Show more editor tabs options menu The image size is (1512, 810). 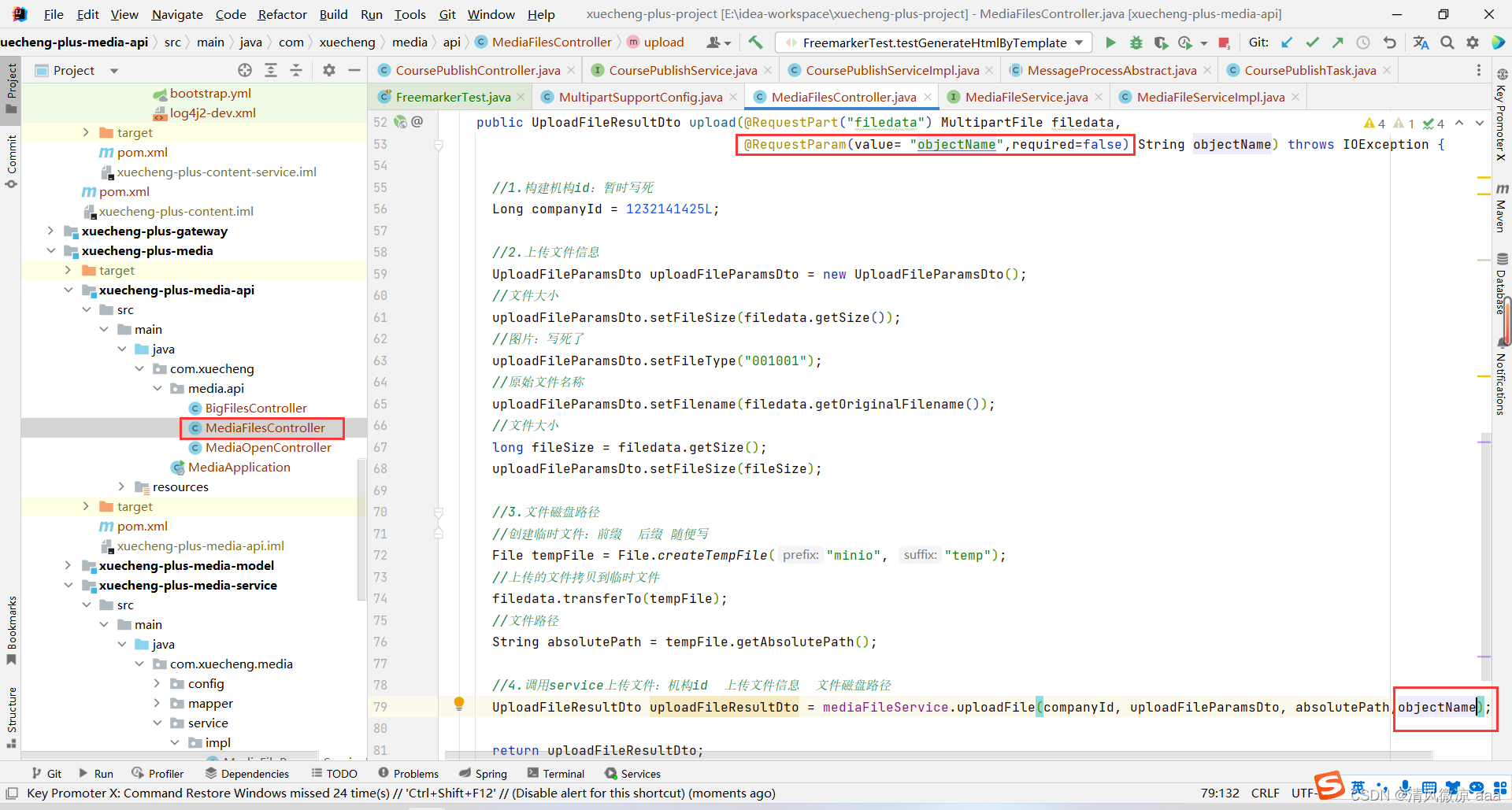(1478, 70)
